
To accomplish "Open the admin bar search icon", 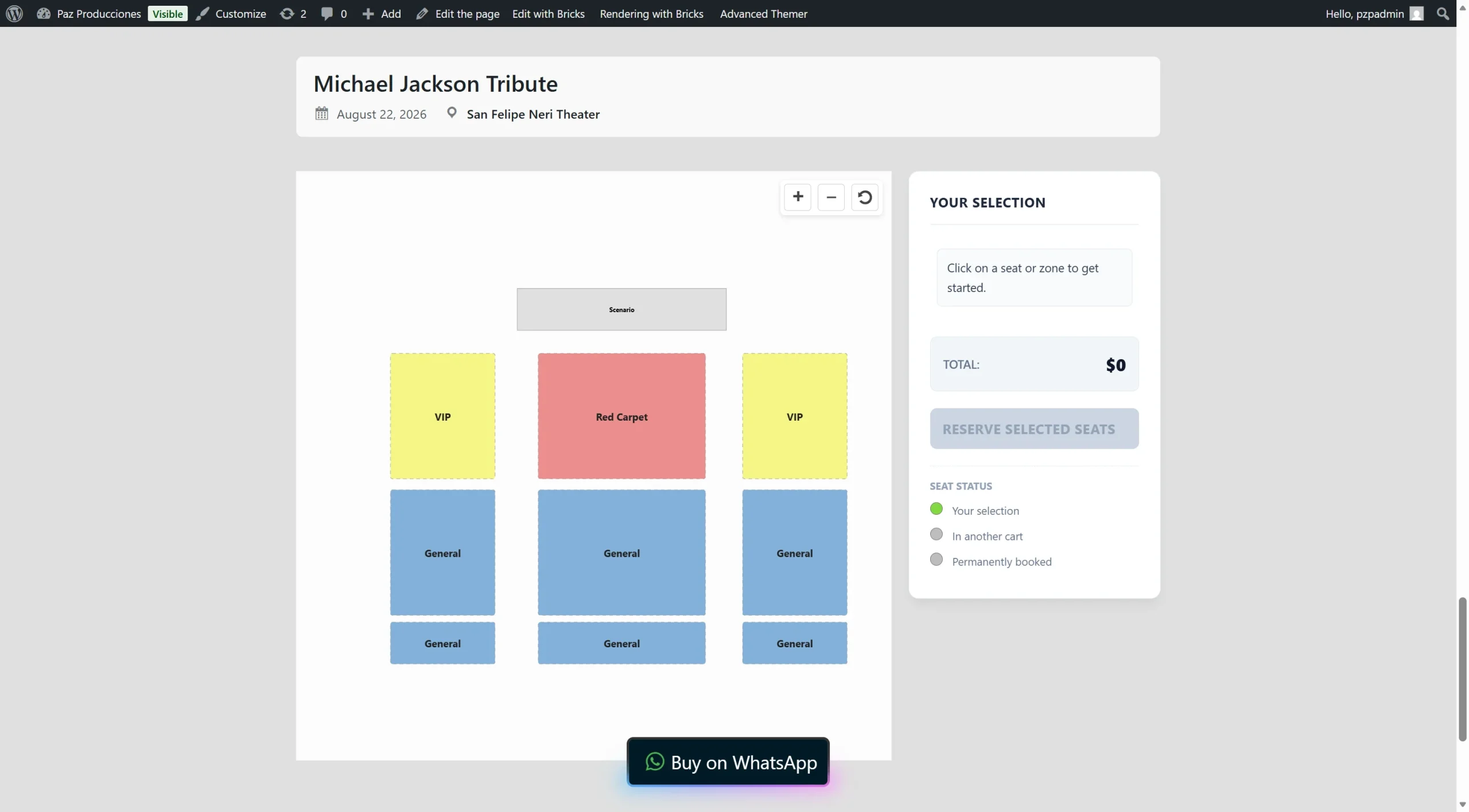I will pyautogui.click(x=1443, y=13).
